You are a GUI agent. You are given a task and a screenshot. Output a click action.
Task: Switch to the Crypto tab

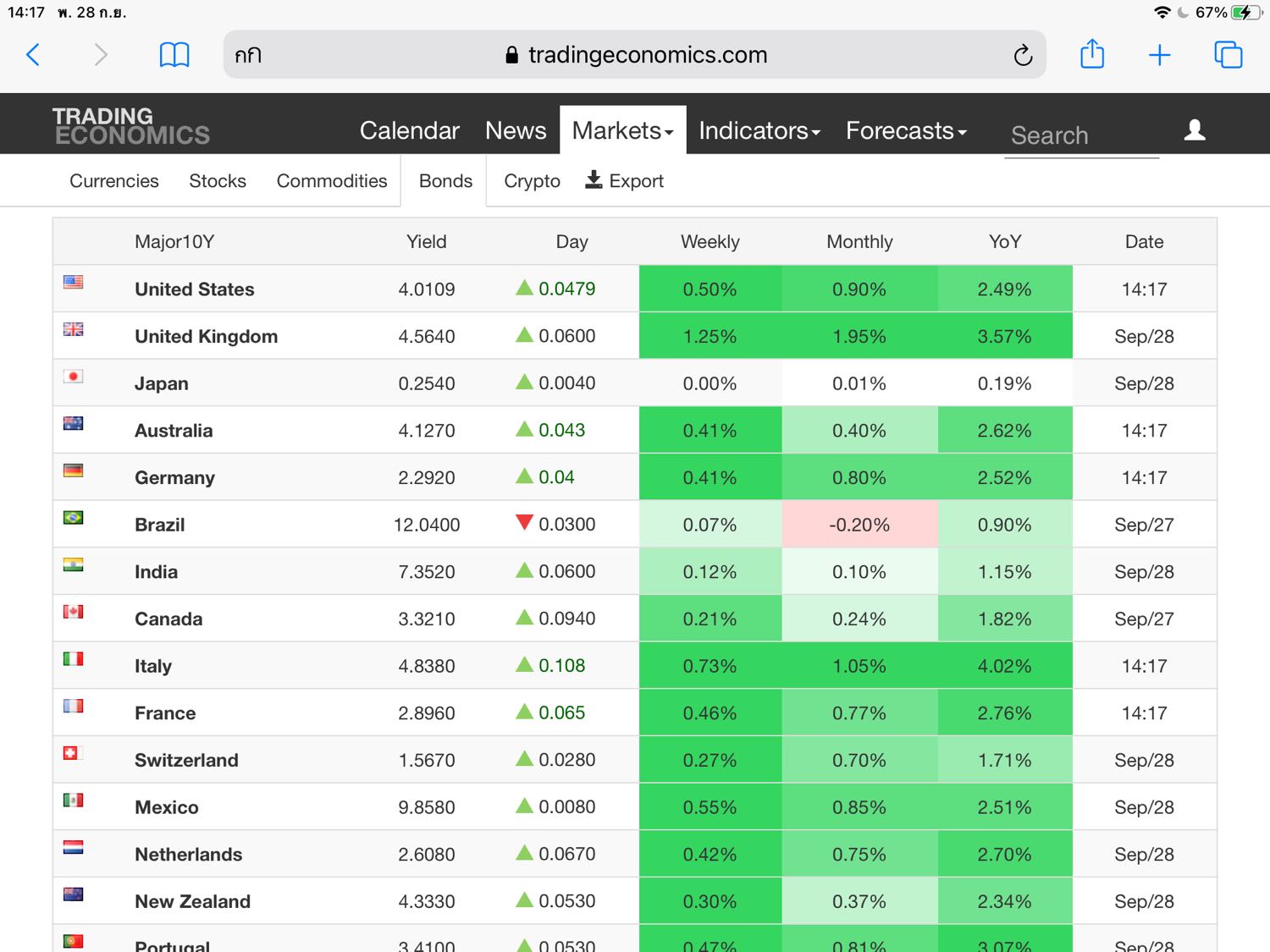(532, 181)
